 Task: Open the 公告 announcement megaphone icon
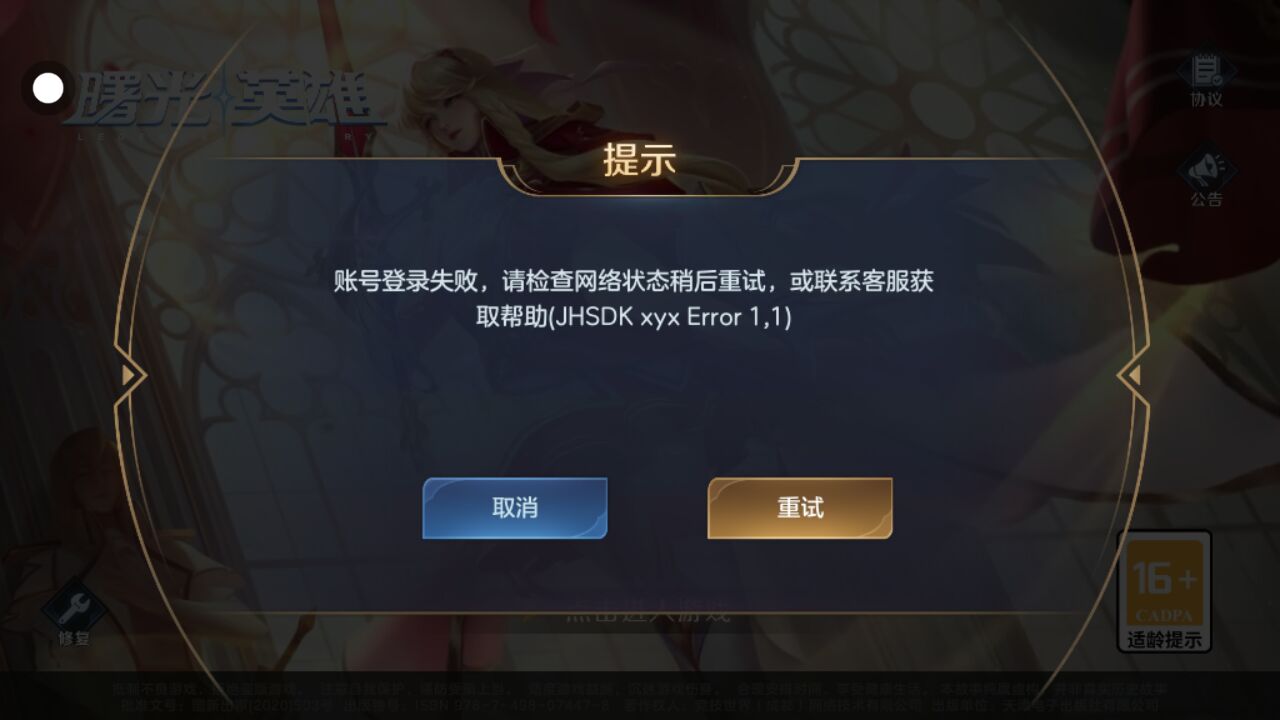pyautogui.click(x=1206, y=168)
